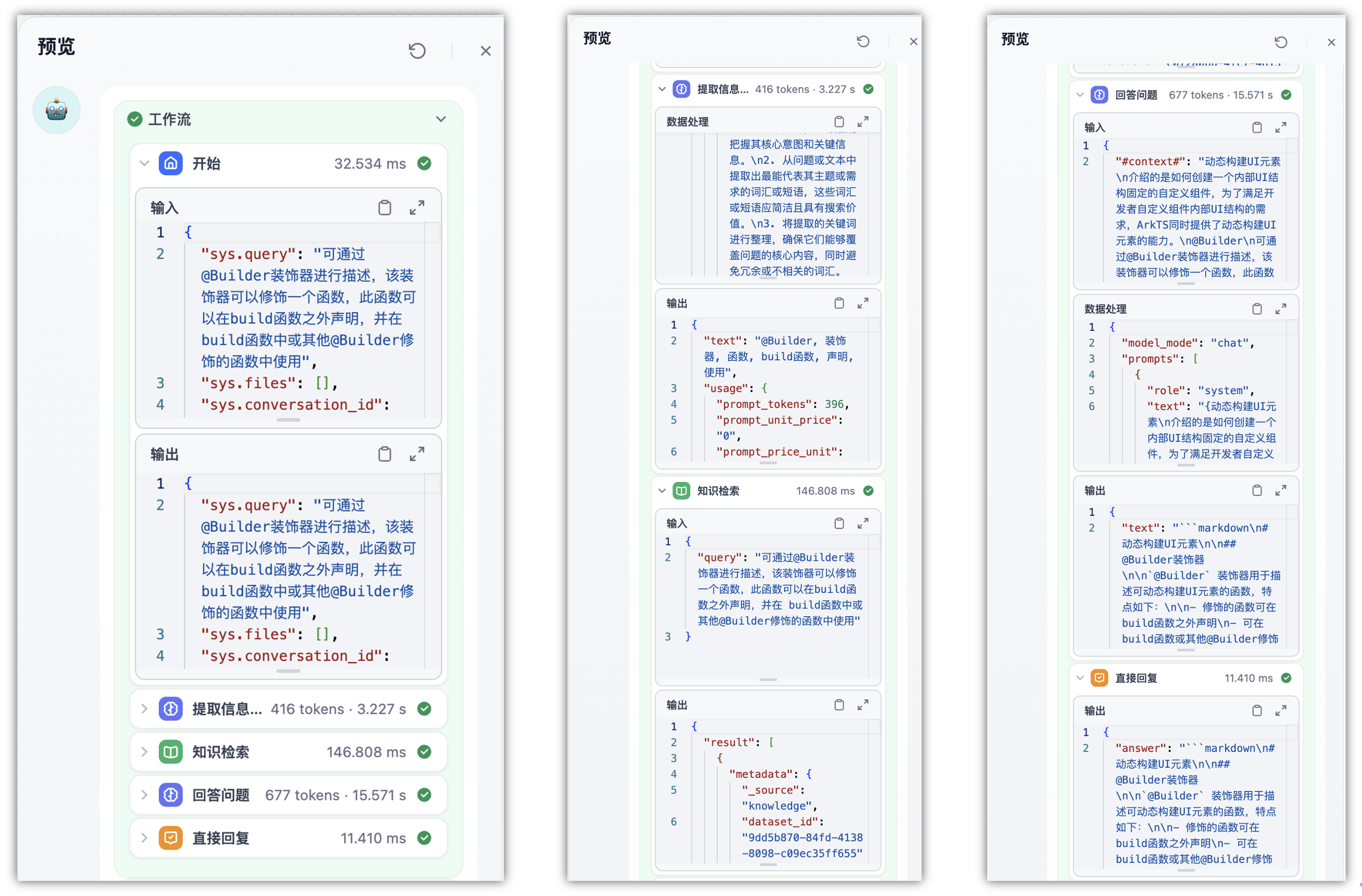Collapse the 提取信息 node in middle panel
The image size is (1362, 896).
click(662, 89)
